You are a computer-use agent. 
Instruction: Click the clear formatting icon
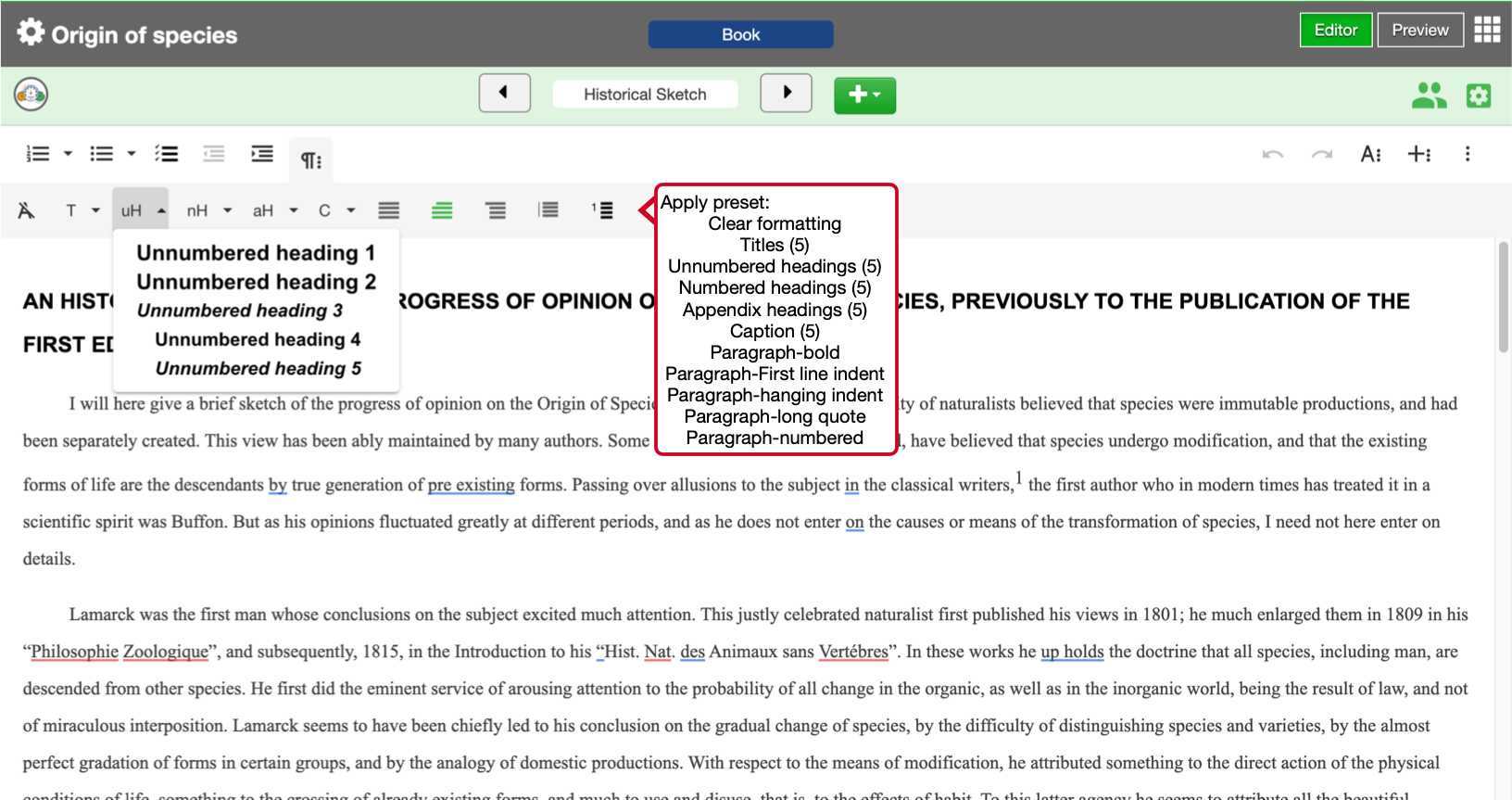click(26, 210)
